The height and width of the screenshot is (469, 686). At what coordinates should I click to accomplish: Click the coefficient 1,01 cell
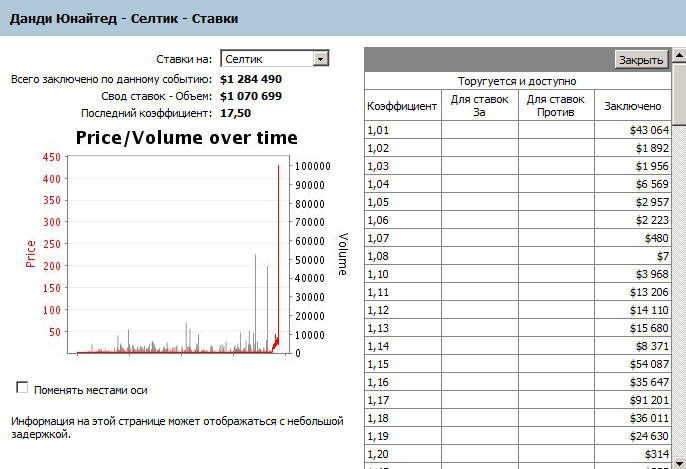[402, 130]
